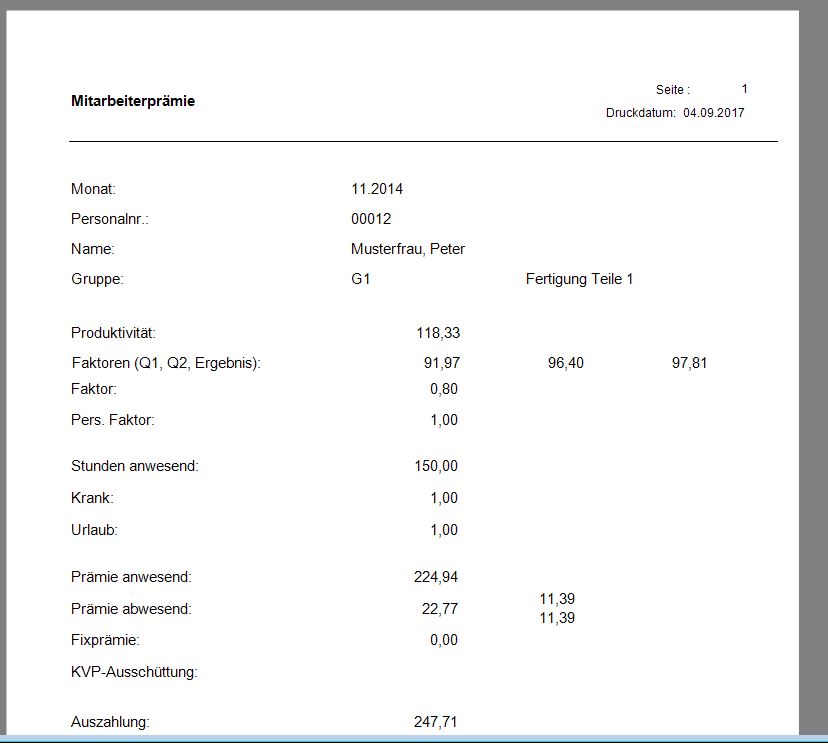The image size is (828, 744).
Task: Select the group description Fertigung Teile 1
Action: click(580, 280)
